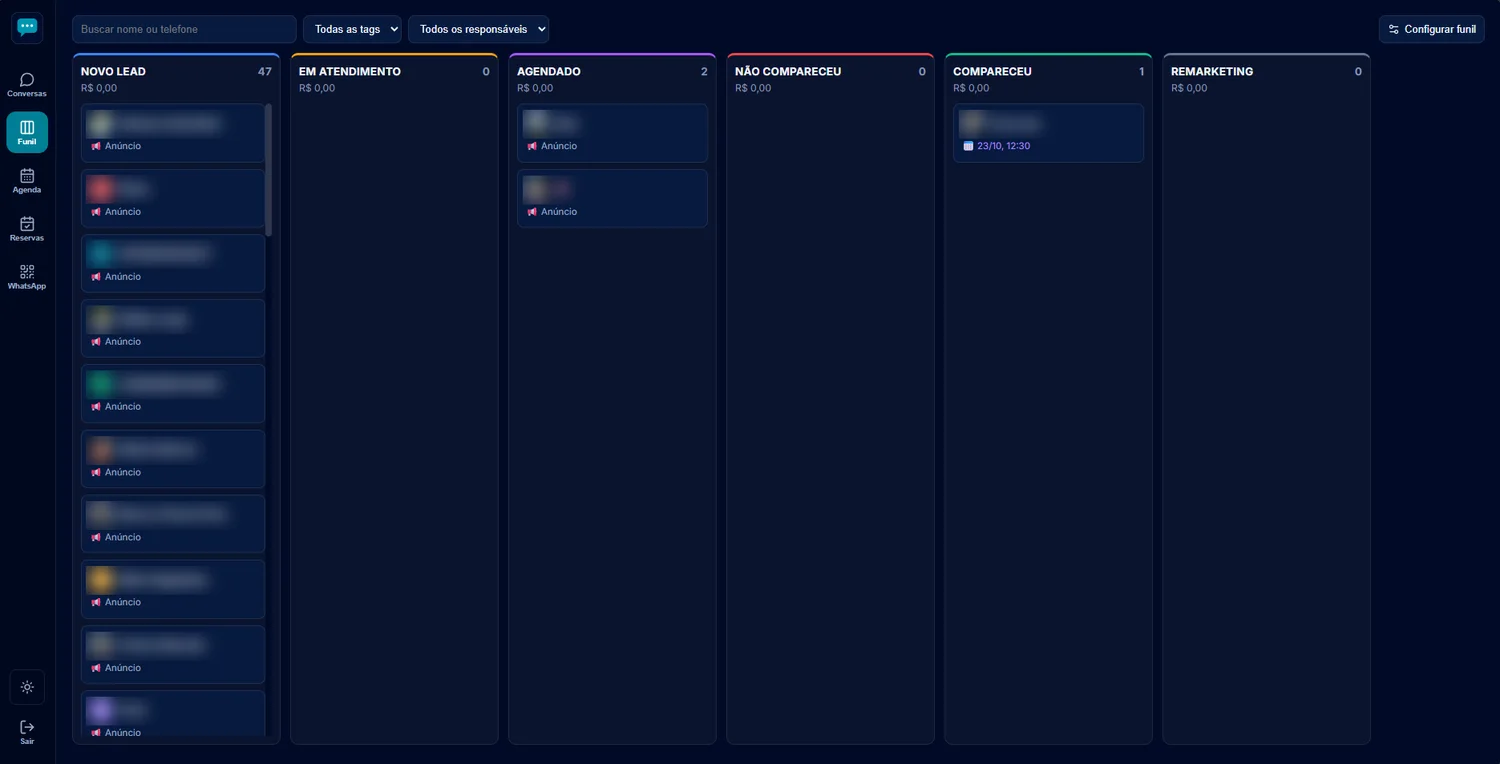Viewport: 1500px width, 764px height.
Task: Click the COMPARECEU column title
Action: pos(992,72)
